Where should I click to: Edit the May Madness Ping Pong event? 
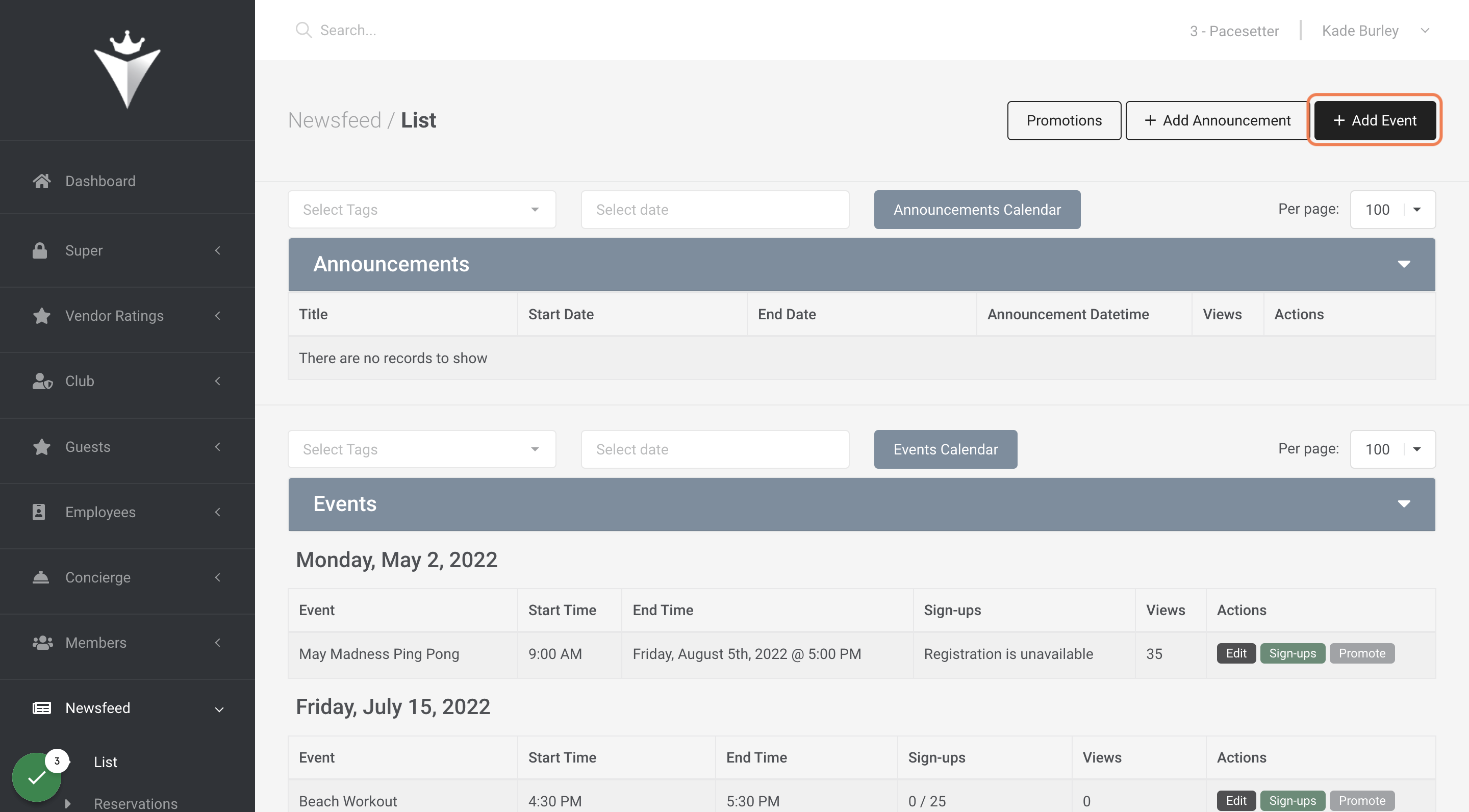pos(1236,653)
